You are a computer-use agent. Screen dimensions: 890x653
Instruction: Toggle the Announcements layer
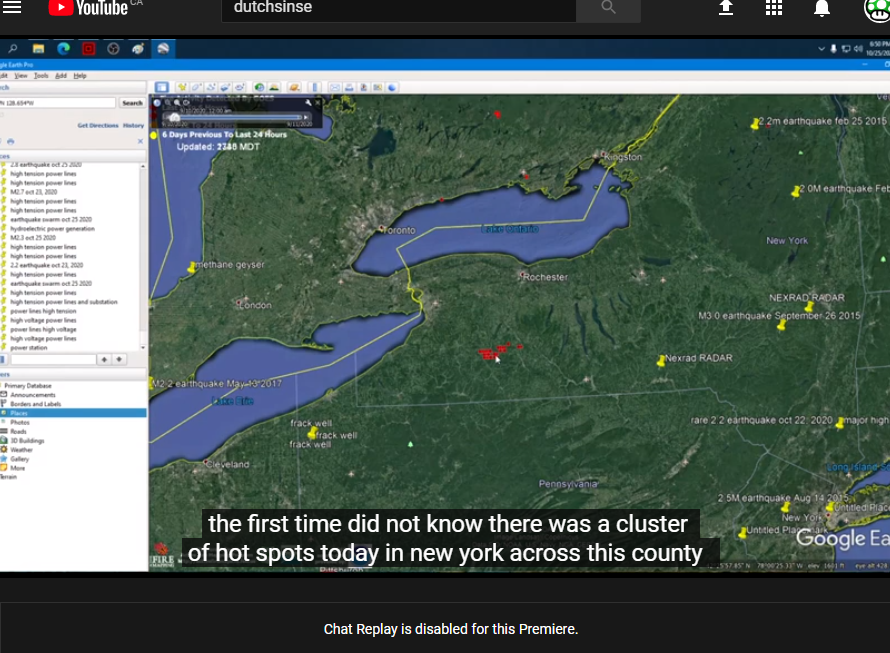[x=32, y=395]
